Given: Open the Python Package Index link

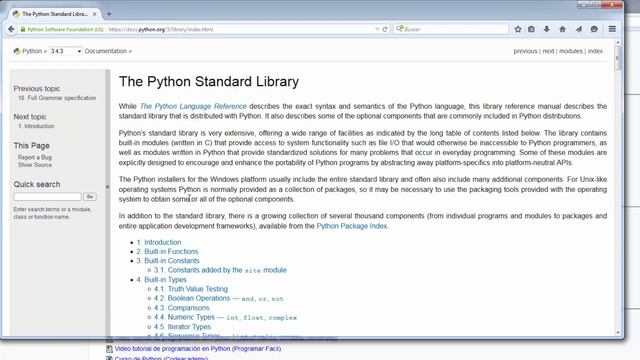Looking at the screenshot, I should coord(351,226).
